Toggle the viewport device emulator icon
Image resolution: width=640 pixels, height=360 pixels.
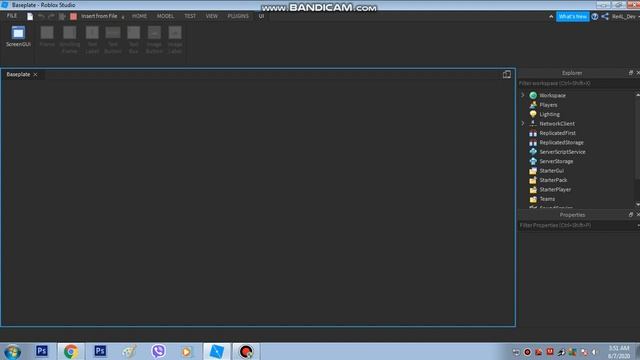click(507, 74)
